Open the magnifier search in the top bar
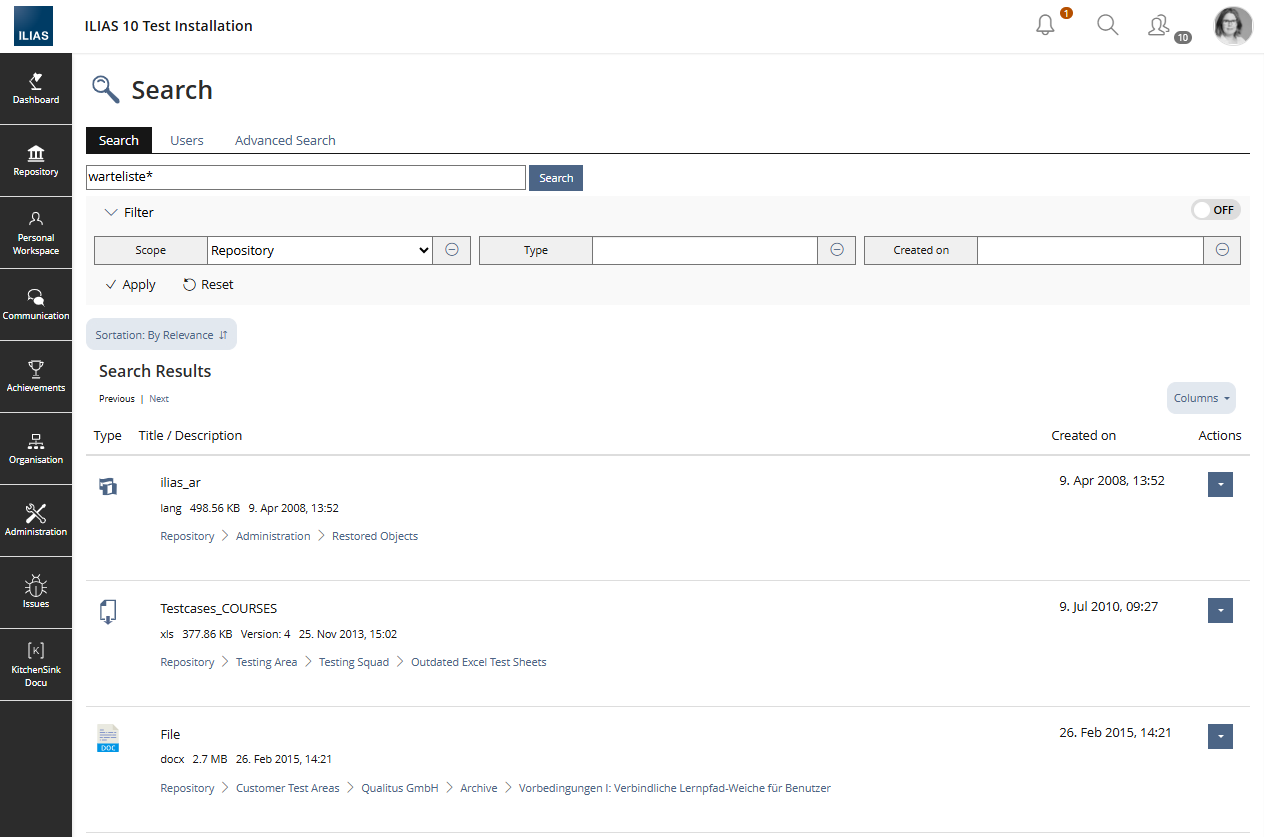 pos(1107,25)
